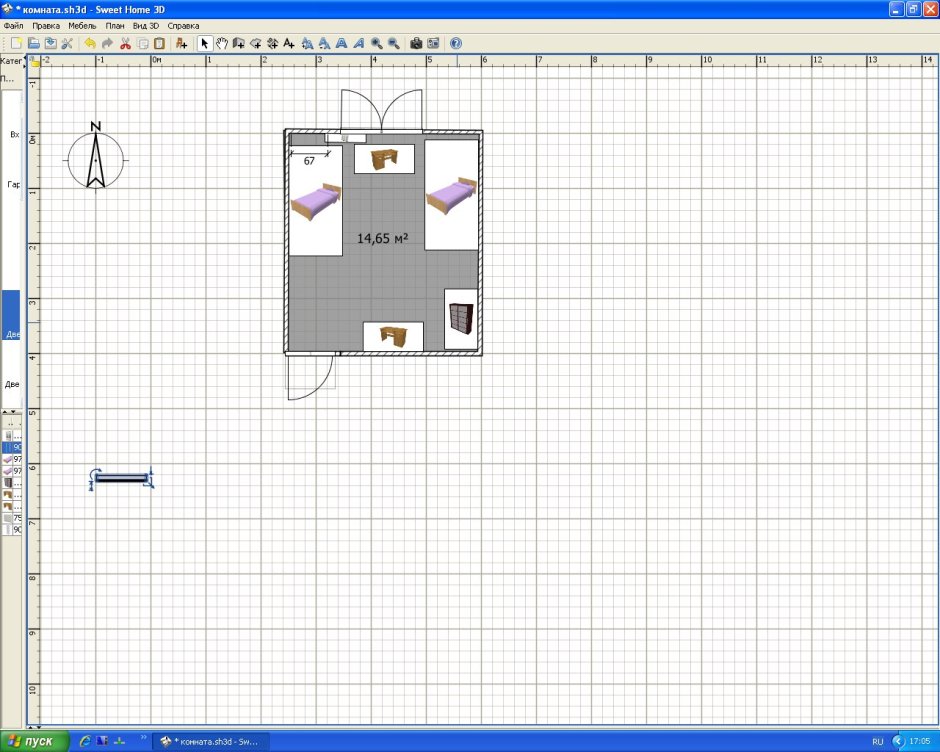
Task: Click the Zoom out magnifier icon
Action: click(394, 43)
